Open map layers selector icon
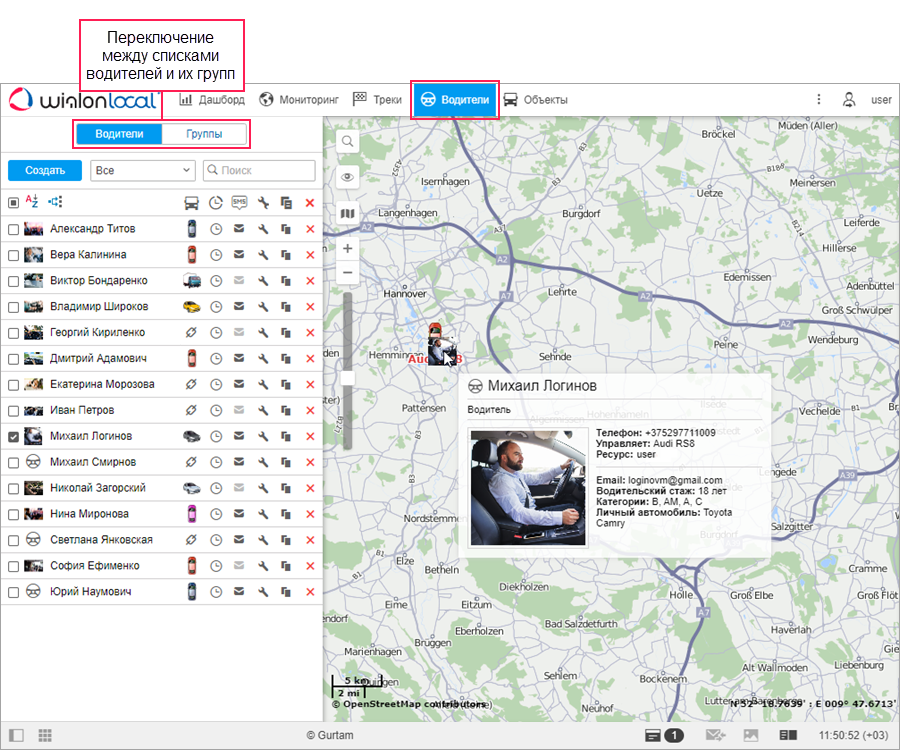 click(348, 213)
